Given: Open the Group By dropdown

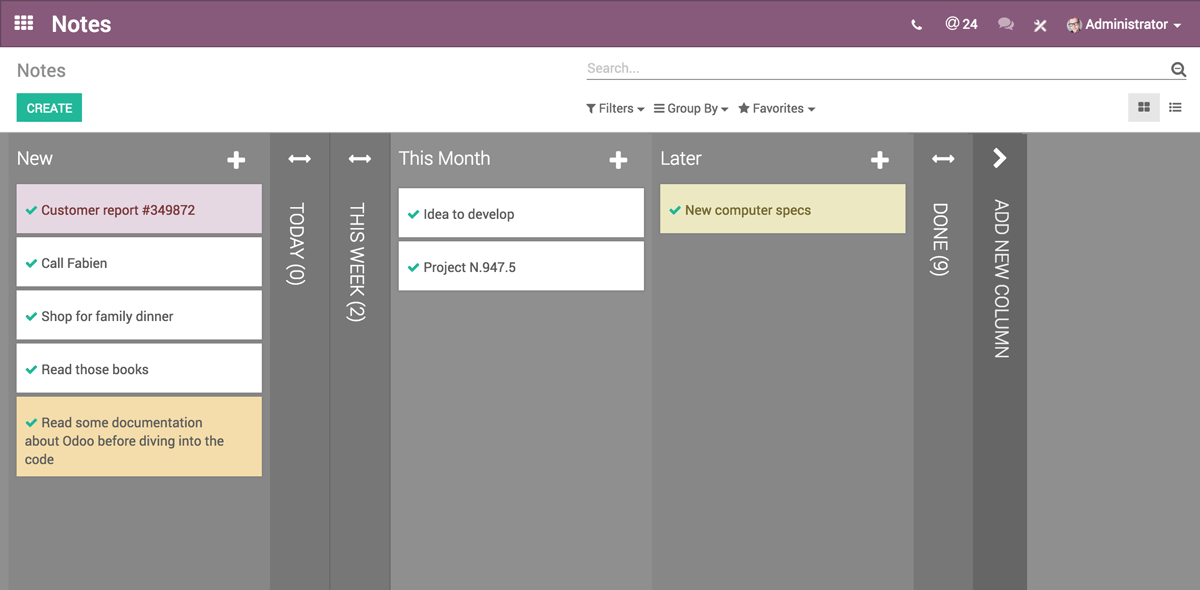Looking at the screenshot, I should (x=691, y=108).
